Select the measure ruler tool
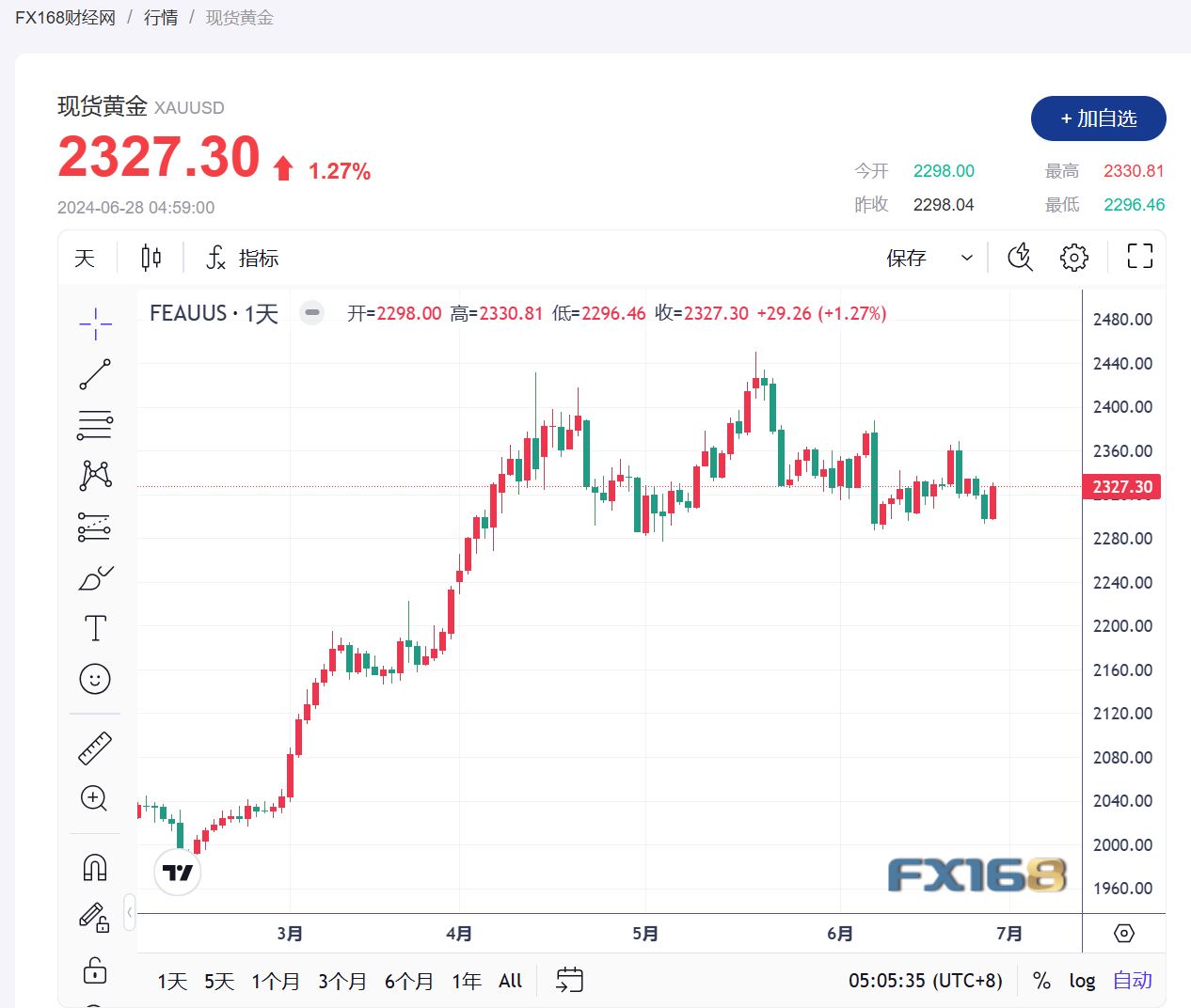 [x=94, y=746]
